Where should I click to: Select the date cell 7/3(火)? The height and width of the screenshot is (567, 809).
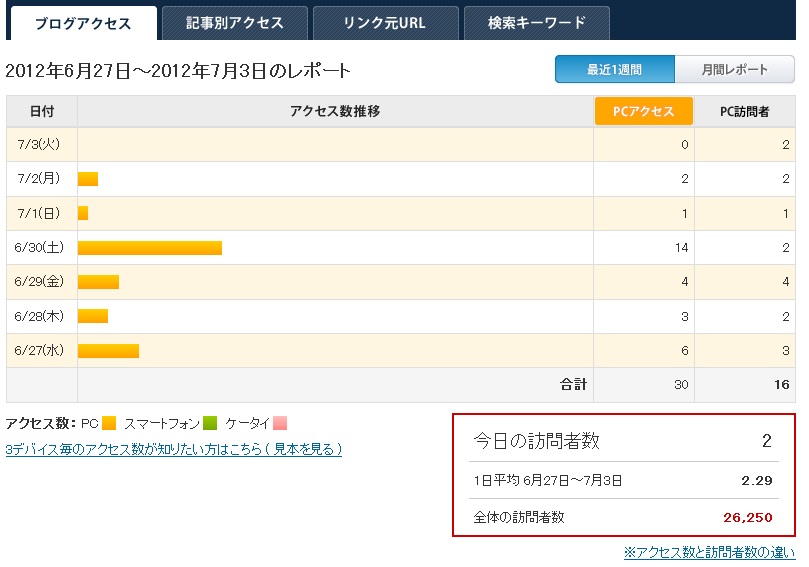point(41,144)
